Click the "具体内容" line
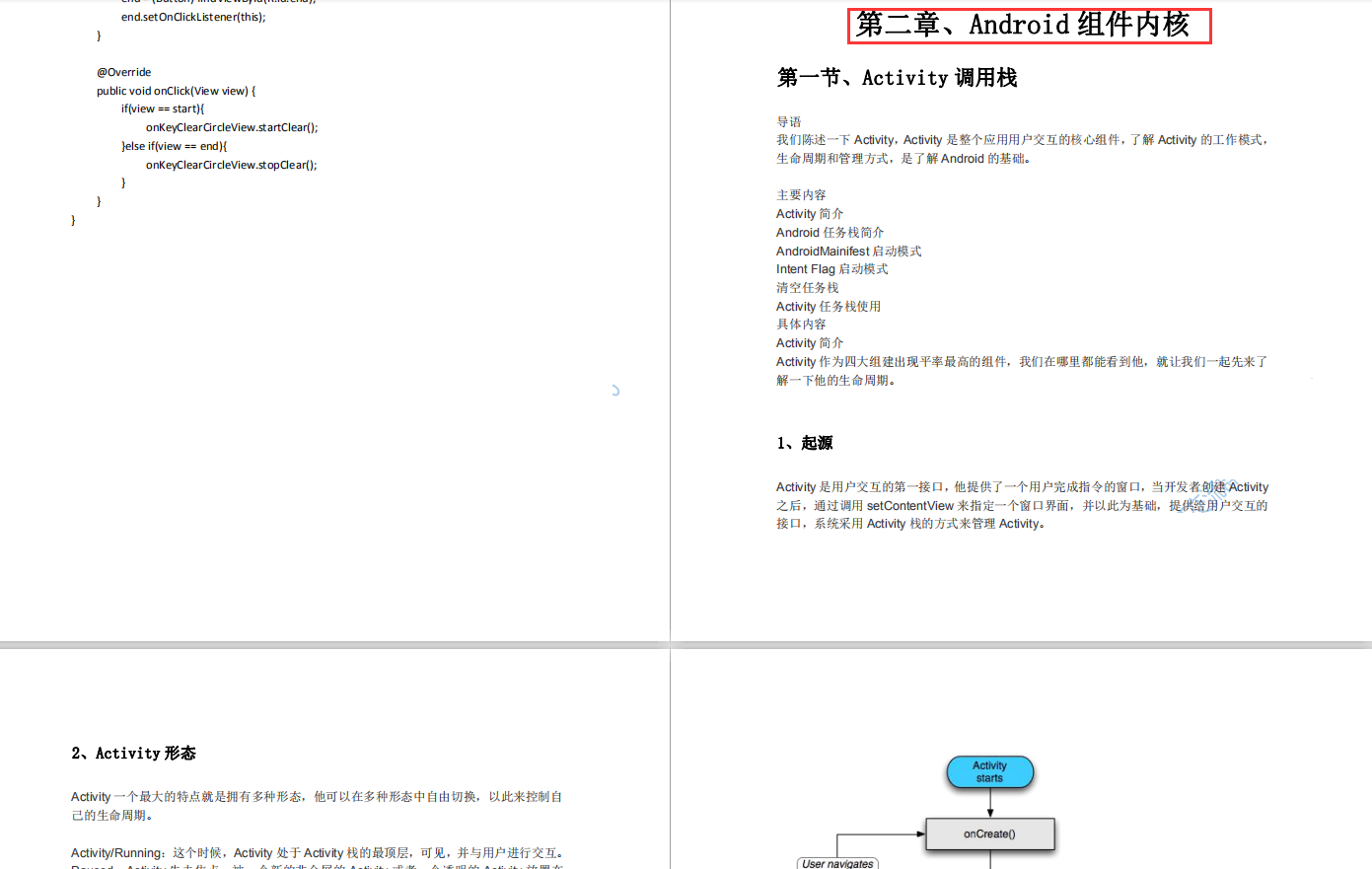This screenshot has width=1372, height=869. pos(801,325)
